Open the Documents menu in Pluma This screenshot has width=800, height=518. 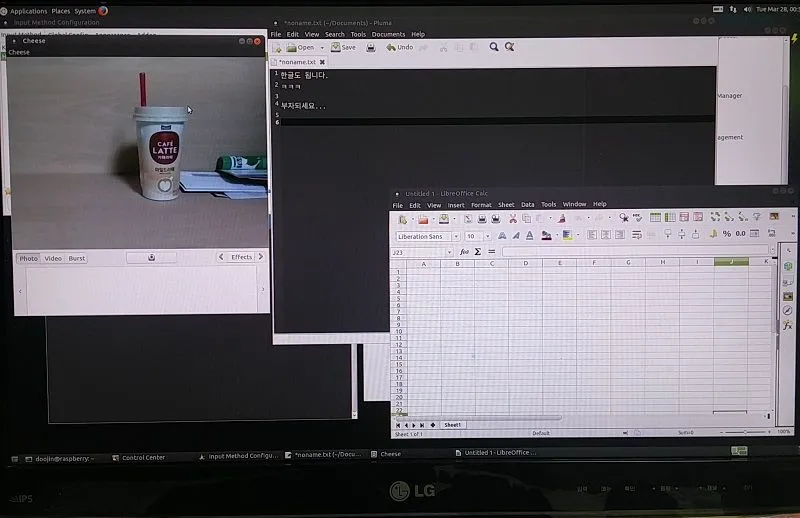coord(388,34)
